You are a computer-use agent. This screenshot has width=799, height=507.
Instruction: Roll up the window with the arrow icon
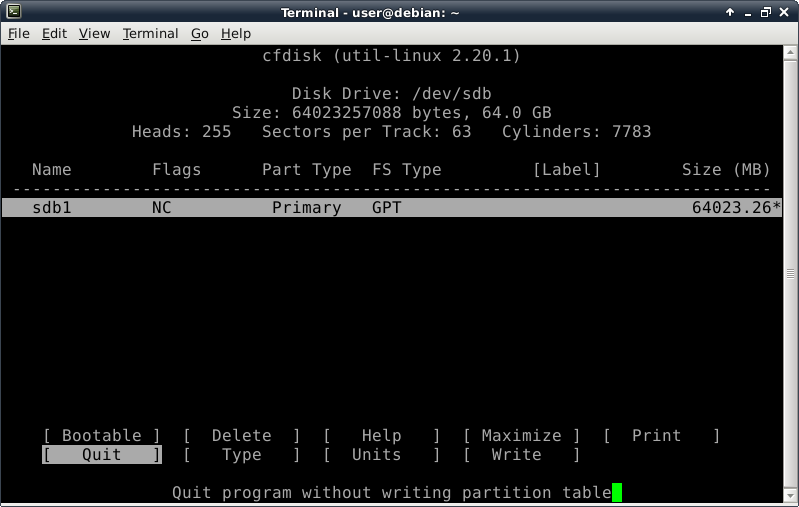tap(728, 12)
